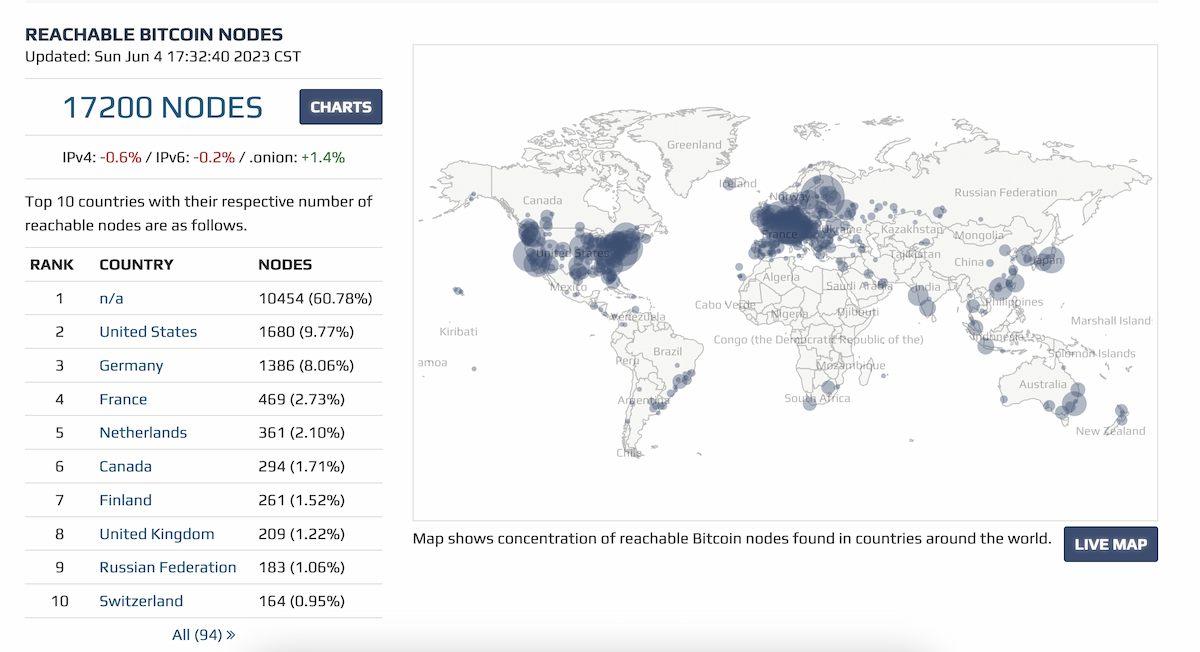The height and width of the screenshot is (652, 1200).
Task: Click the 17200 NODES count heading
Action: point(162,107)
